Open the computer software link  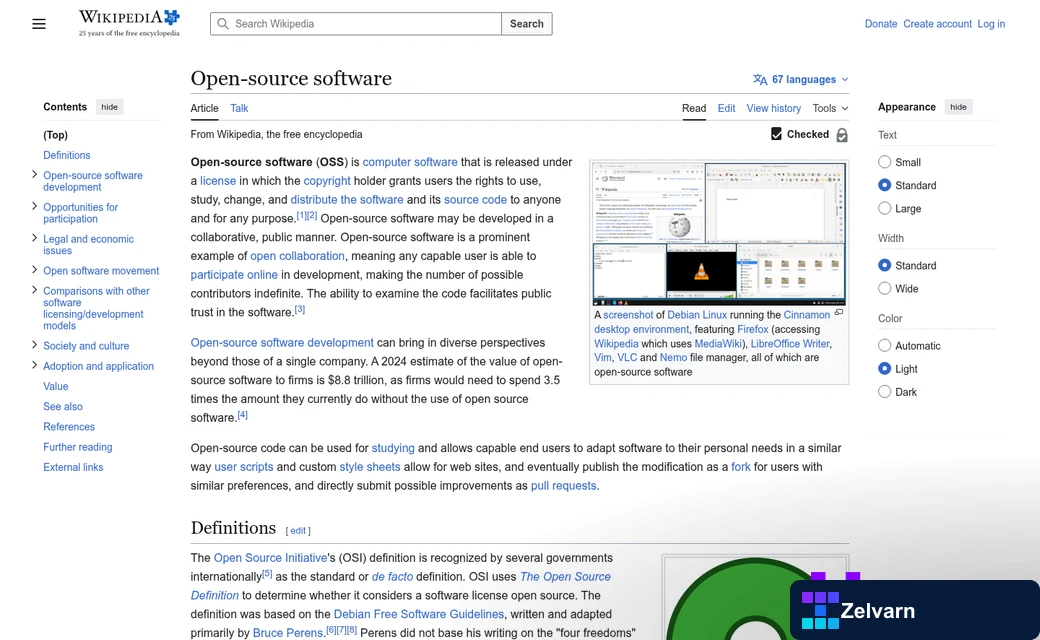tap(410, 162)
